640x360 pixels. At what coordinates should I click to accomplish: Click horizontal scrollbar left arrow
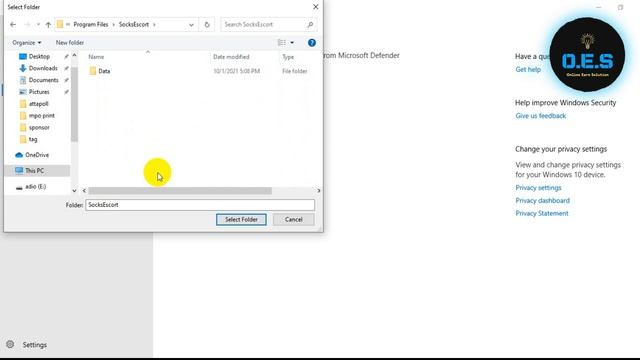pos(84,191)
